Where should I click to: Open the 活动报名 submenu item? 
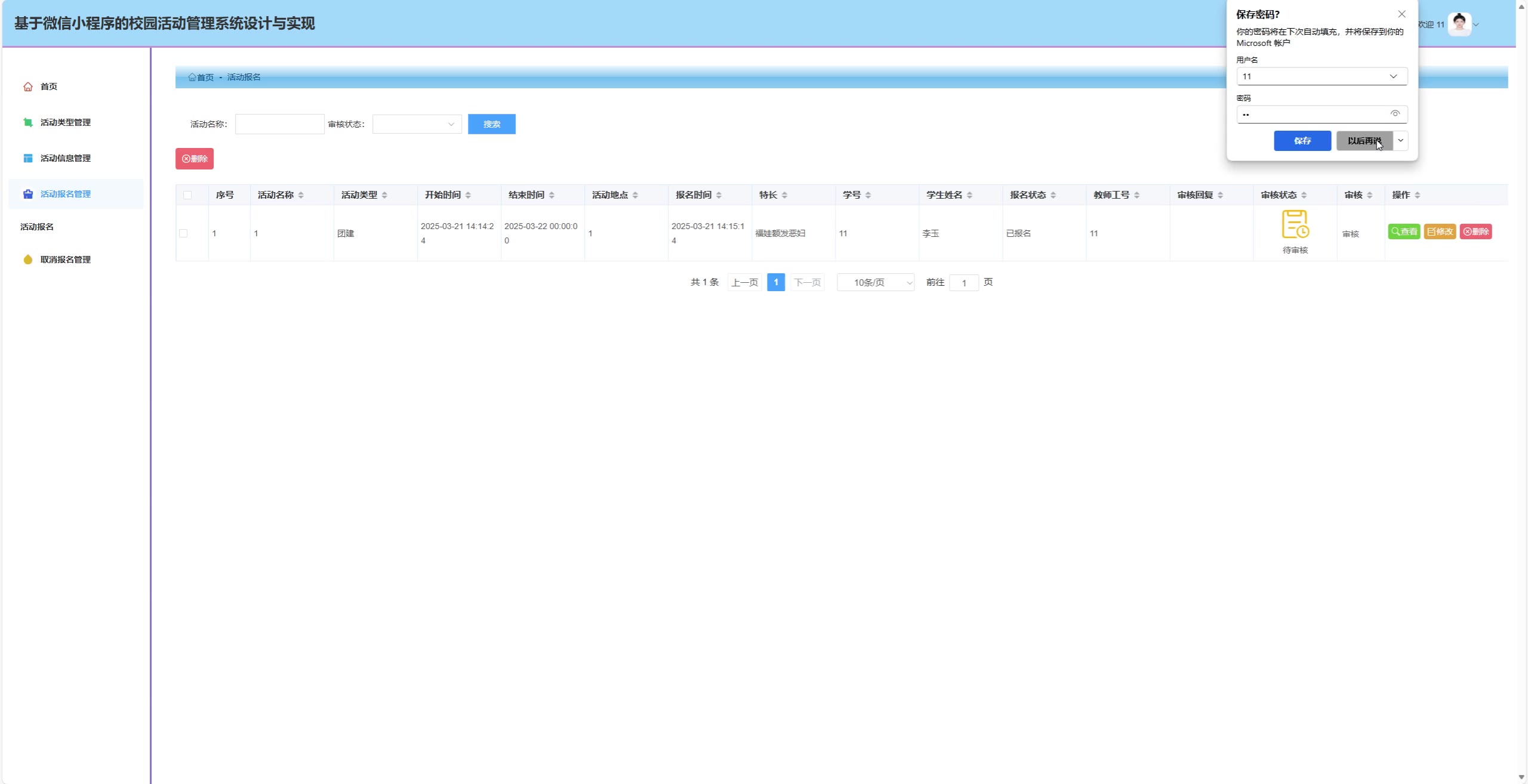(x=37, y=227)
